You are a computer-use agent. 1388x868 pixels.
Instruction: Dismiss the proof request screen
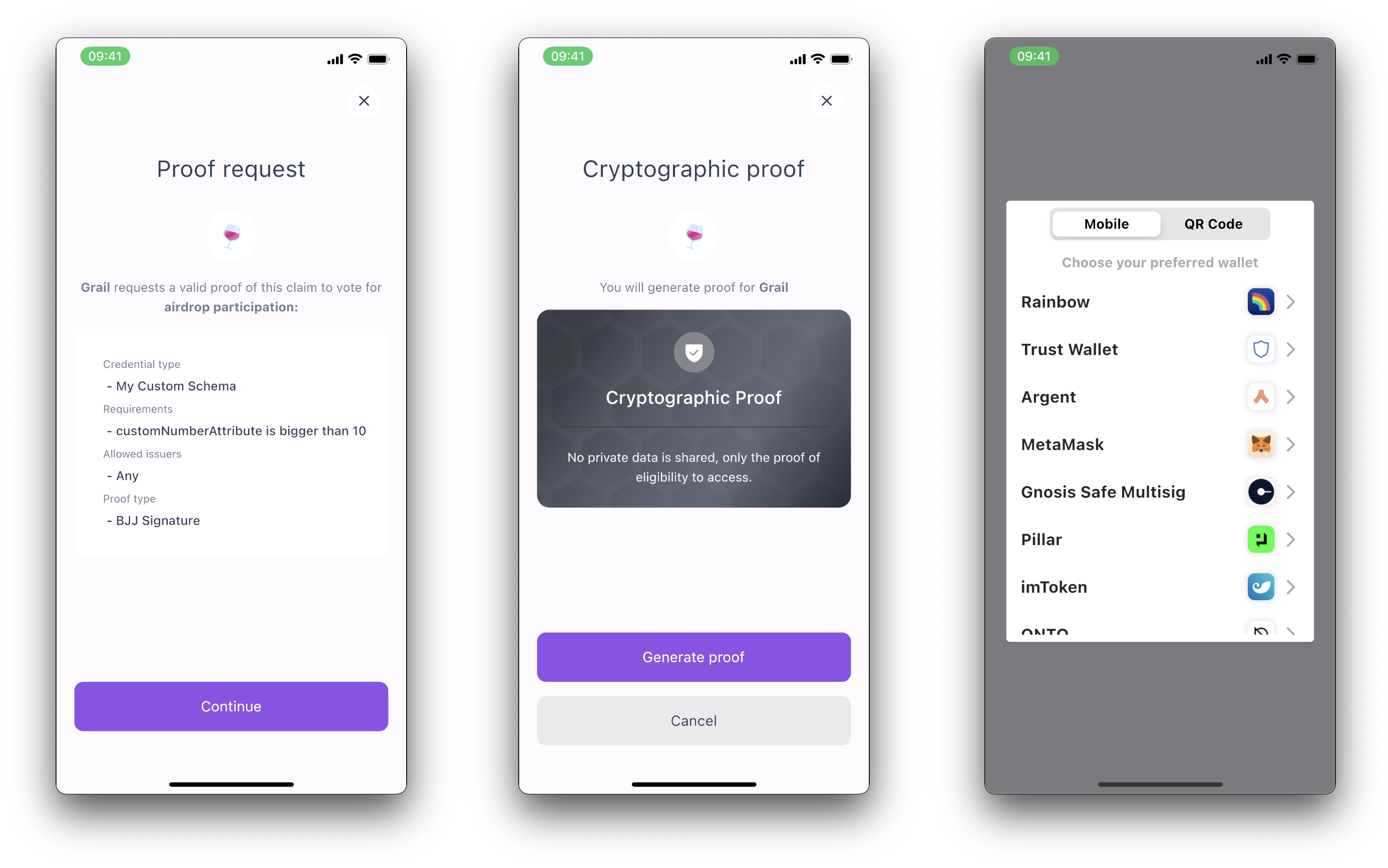364,100
